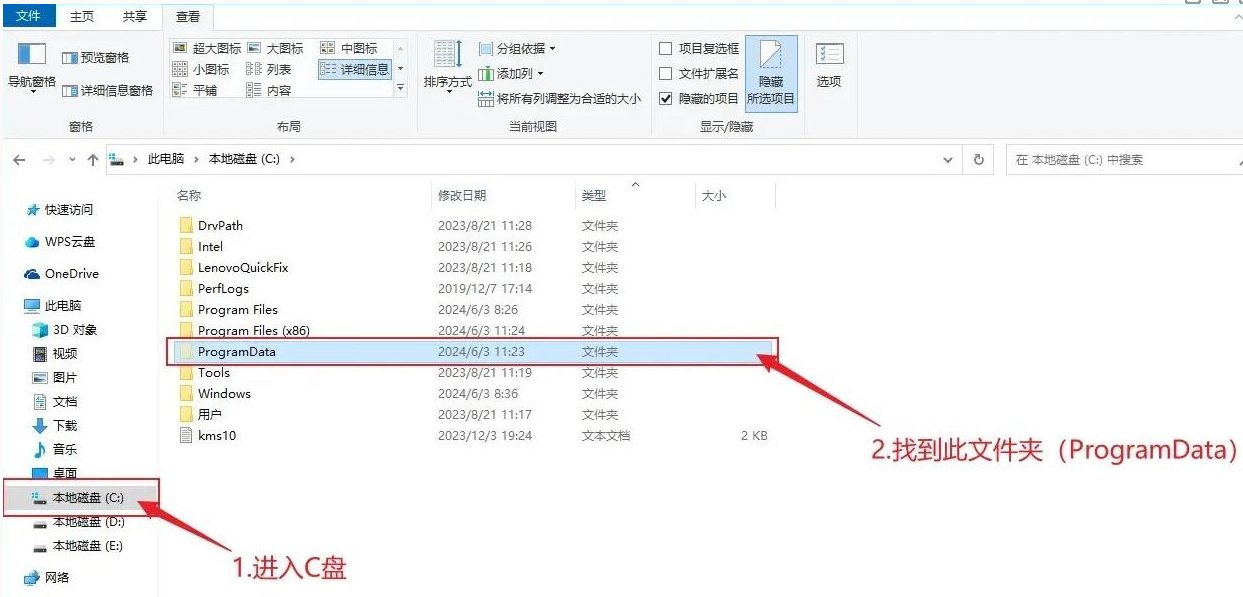
Task: Open the 选项 options button
Action: tap(829, 66)
